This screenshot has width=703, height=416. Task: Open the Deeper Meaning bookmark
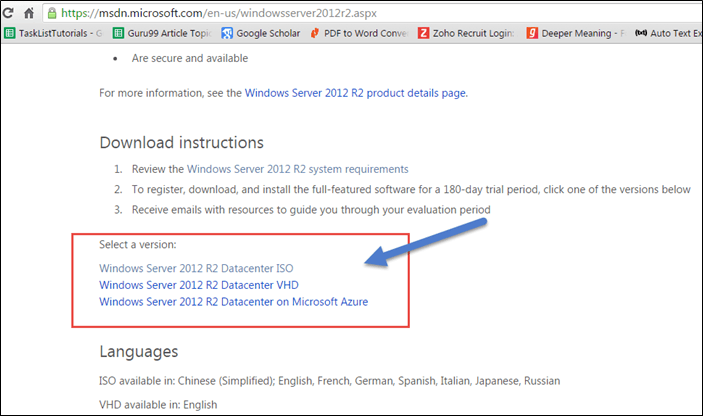coord(574,33)
